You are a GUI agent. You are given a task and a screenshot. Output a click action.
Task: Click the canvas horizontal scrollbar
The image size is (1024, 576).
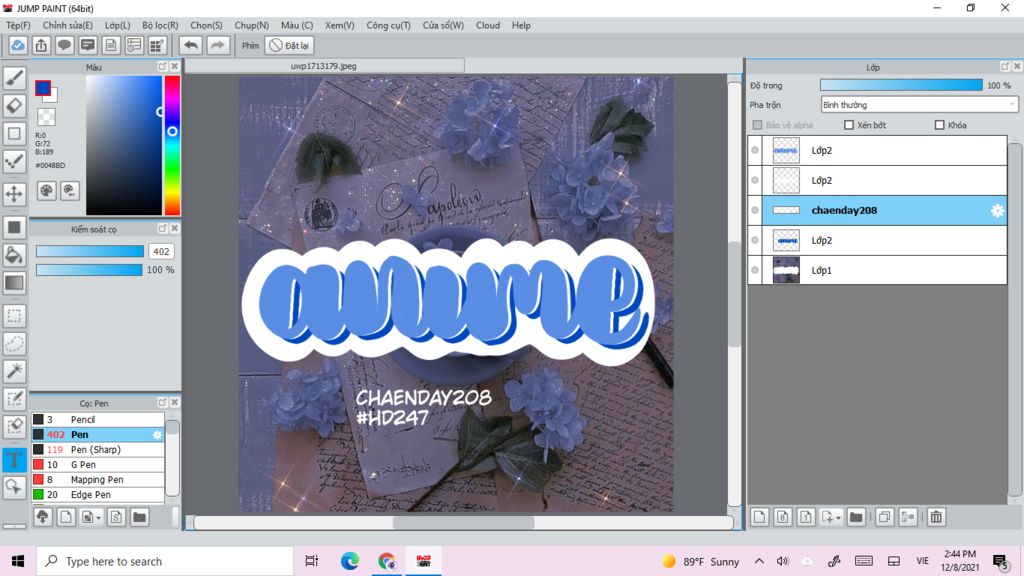464,522
